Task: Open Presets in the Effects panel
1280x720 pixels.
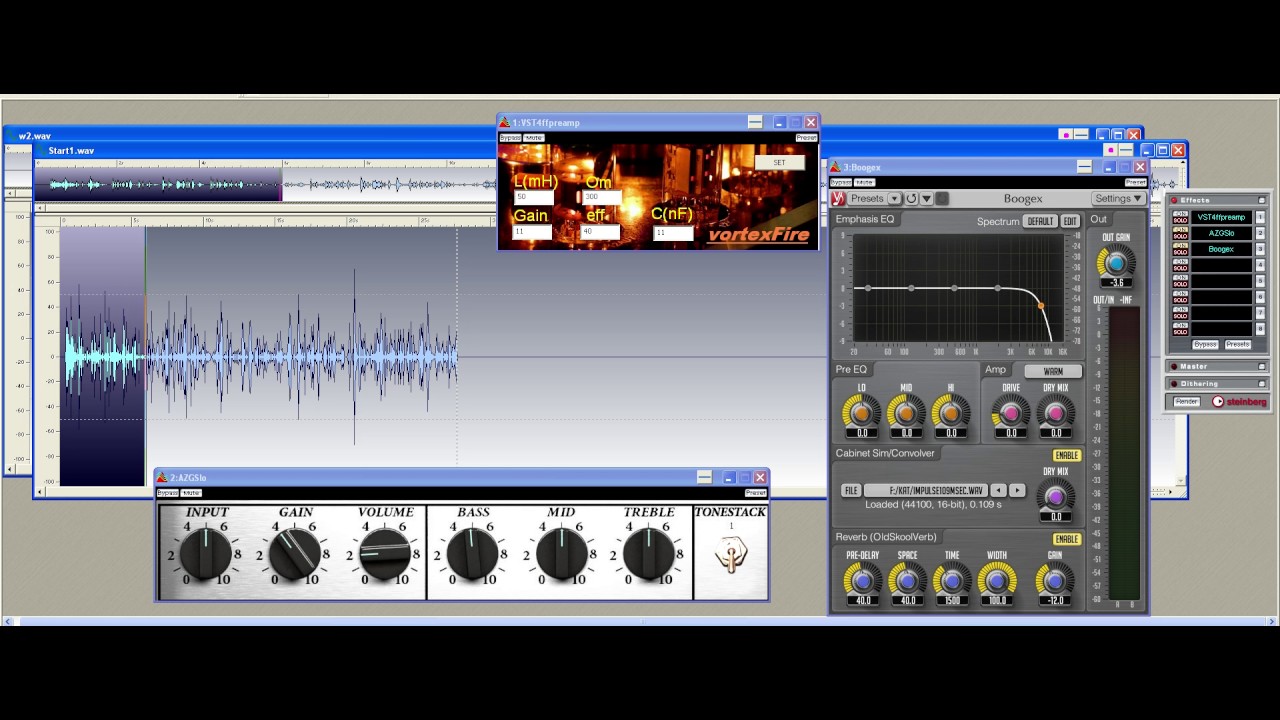Action: pos(1238,344)
